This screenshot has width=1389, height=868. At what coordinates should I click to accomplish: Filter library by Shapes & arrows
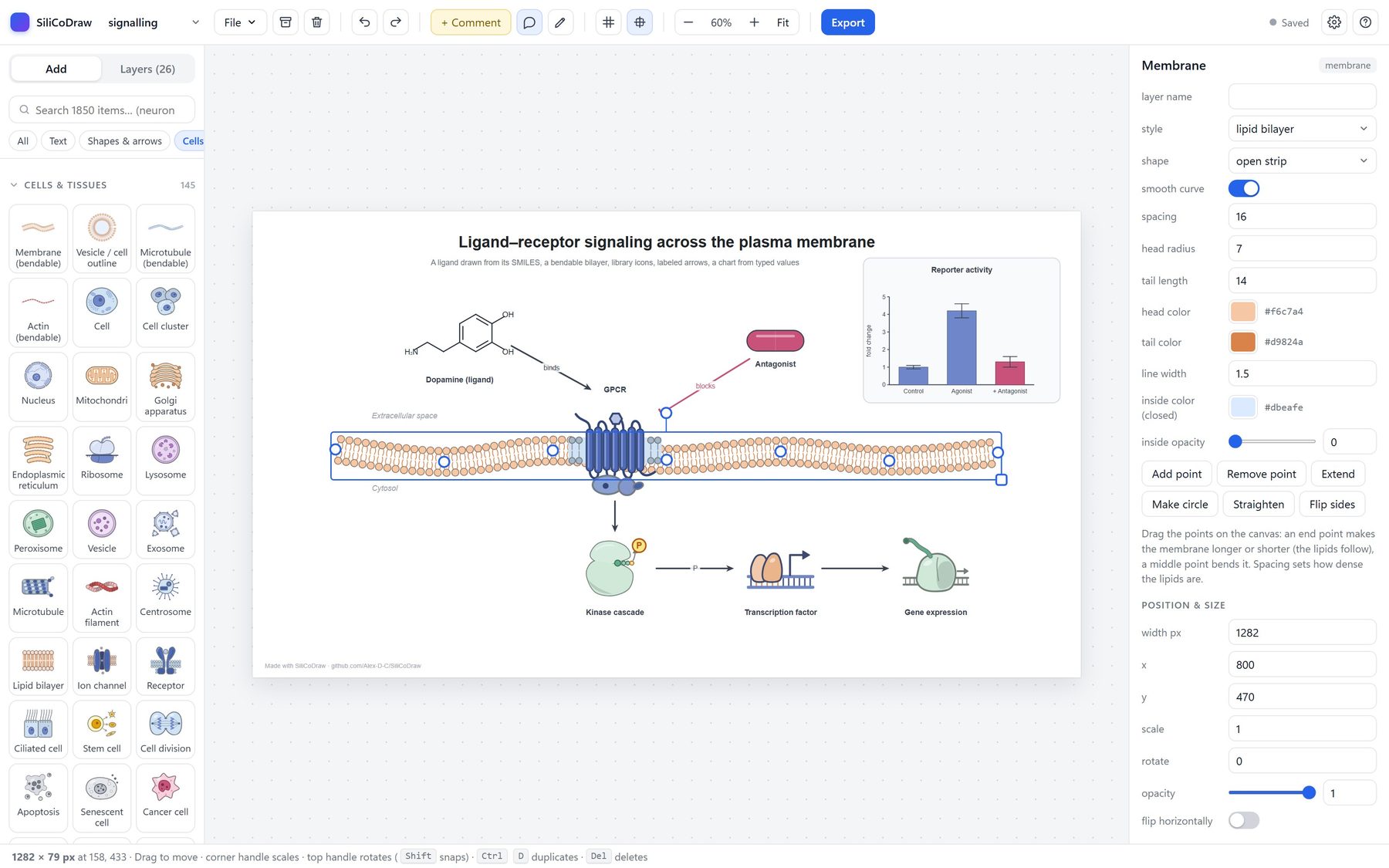tap(124, 140)
